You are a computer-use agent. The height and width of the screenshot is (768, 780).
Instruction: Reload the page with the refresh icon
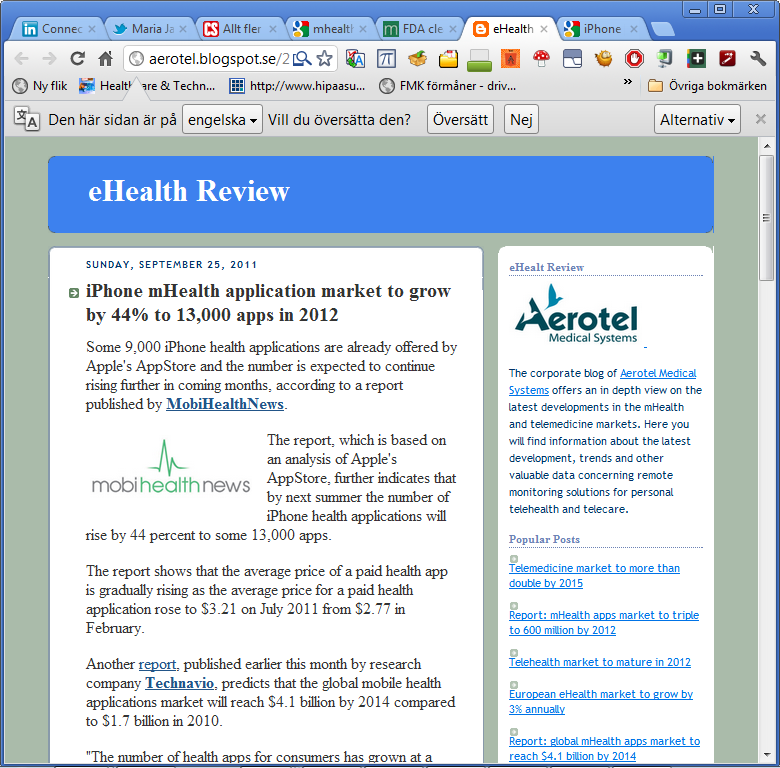pos(77,59)
